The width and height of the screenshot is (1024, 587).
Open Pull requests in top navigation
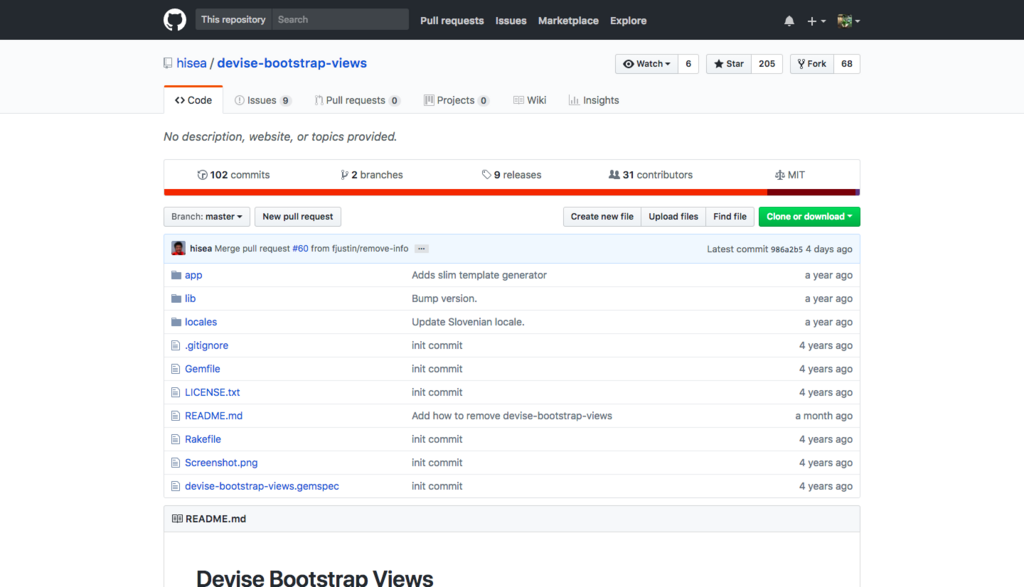tap(452, 21)
